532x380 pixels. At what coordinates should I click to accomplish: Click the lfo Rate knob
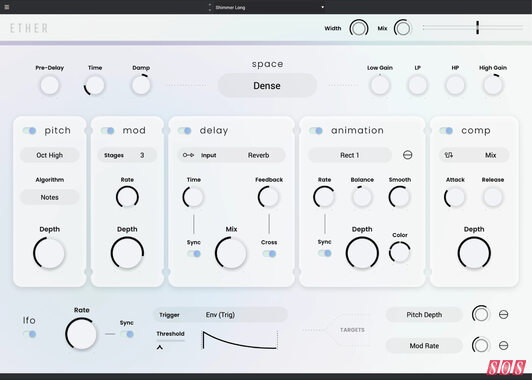pos(81,334)
